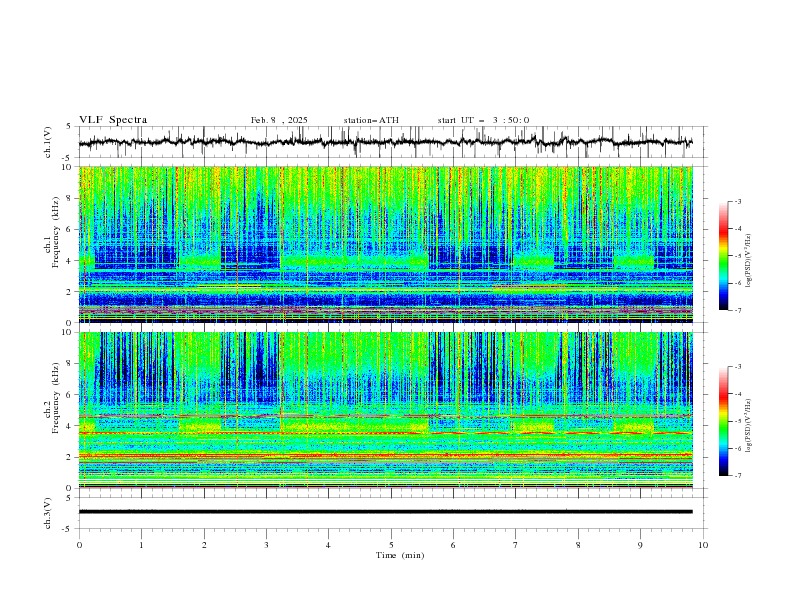792x612 pixels.
Task: Click the ch.2 spectrogram color scale bar
Action: click(x=723, y=421)
